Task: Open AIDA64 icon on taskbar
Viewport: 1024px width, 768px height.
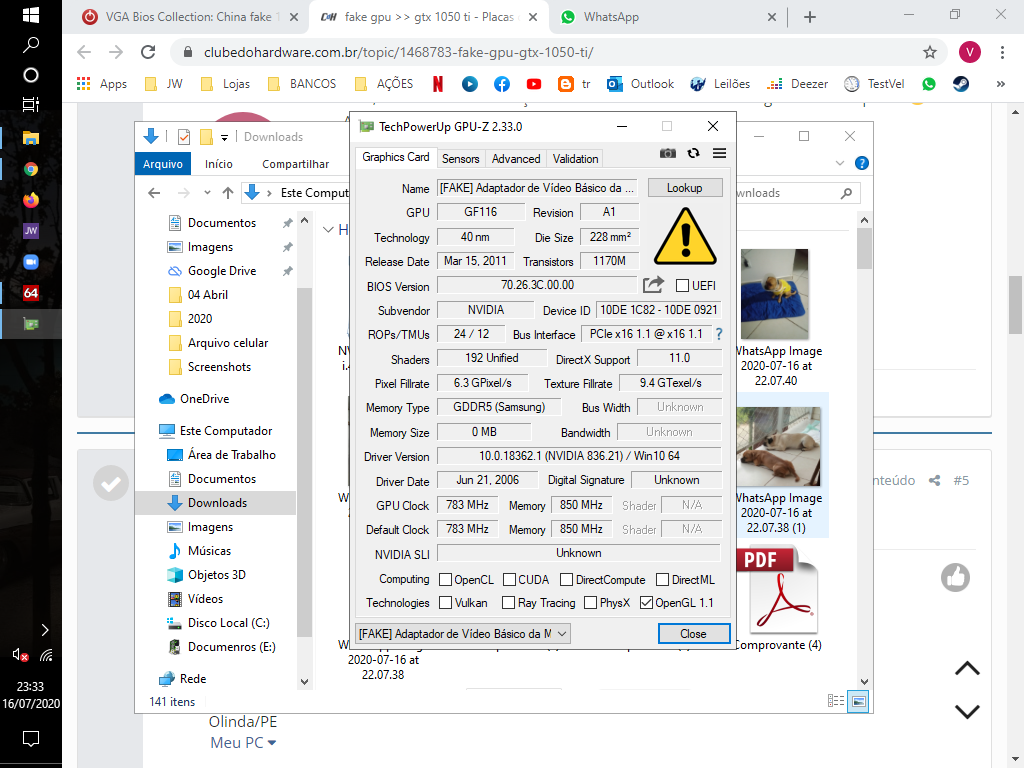Action: click(31, 293)
